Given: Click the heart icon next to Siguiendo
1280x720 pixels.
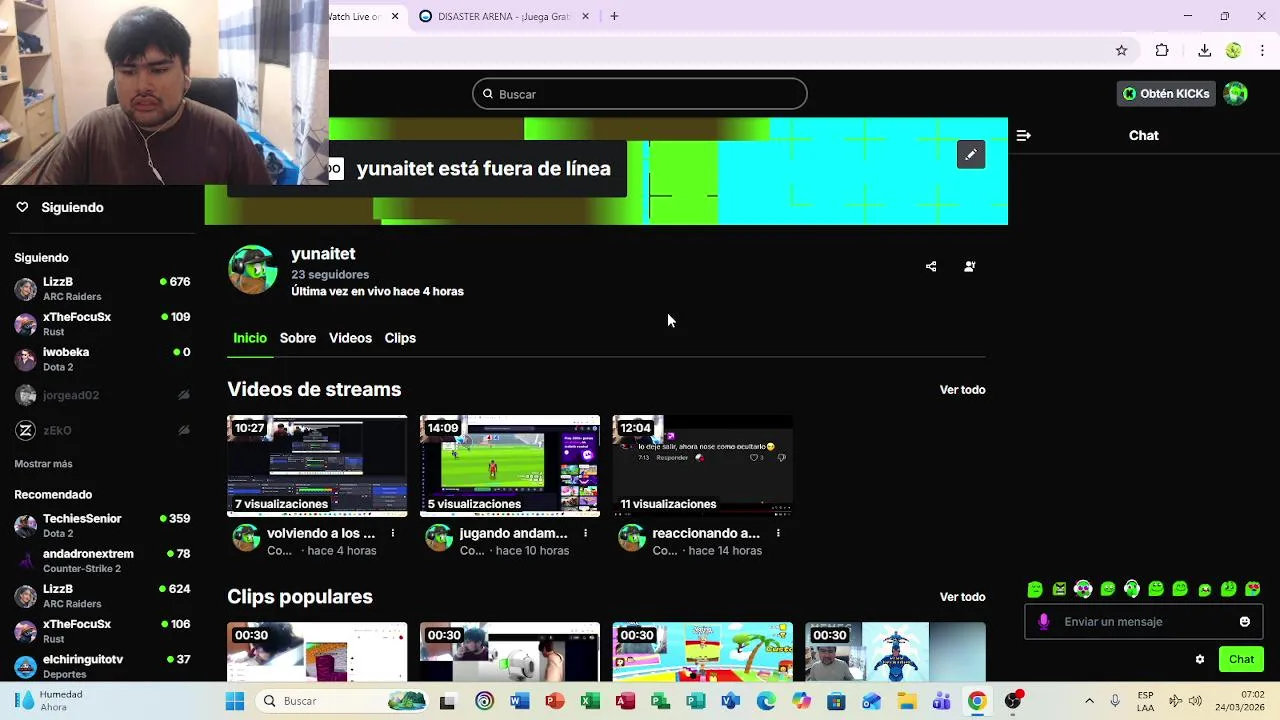Looking at the screenshot, I should [22, 207].
